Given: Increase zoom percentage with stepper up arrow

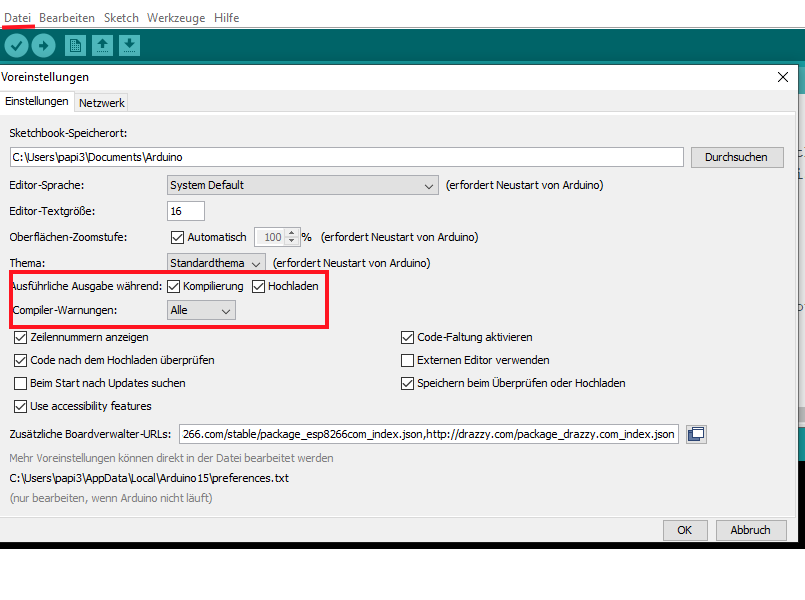Looking at the screenshot, I should click(292, 233).
